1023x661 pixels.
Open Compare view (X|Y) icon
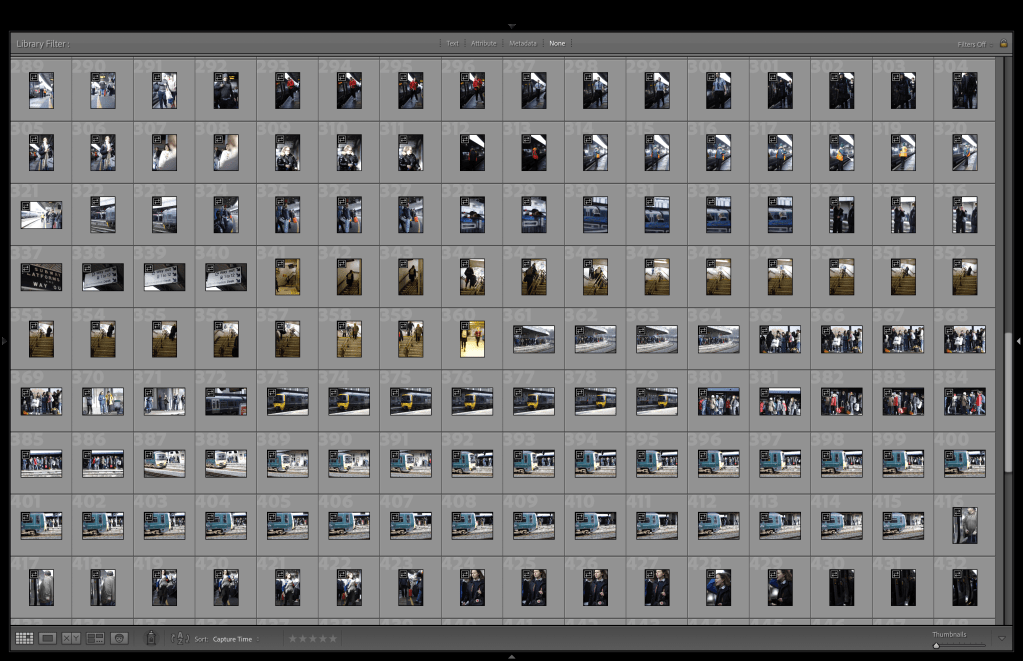pos(71,638)
